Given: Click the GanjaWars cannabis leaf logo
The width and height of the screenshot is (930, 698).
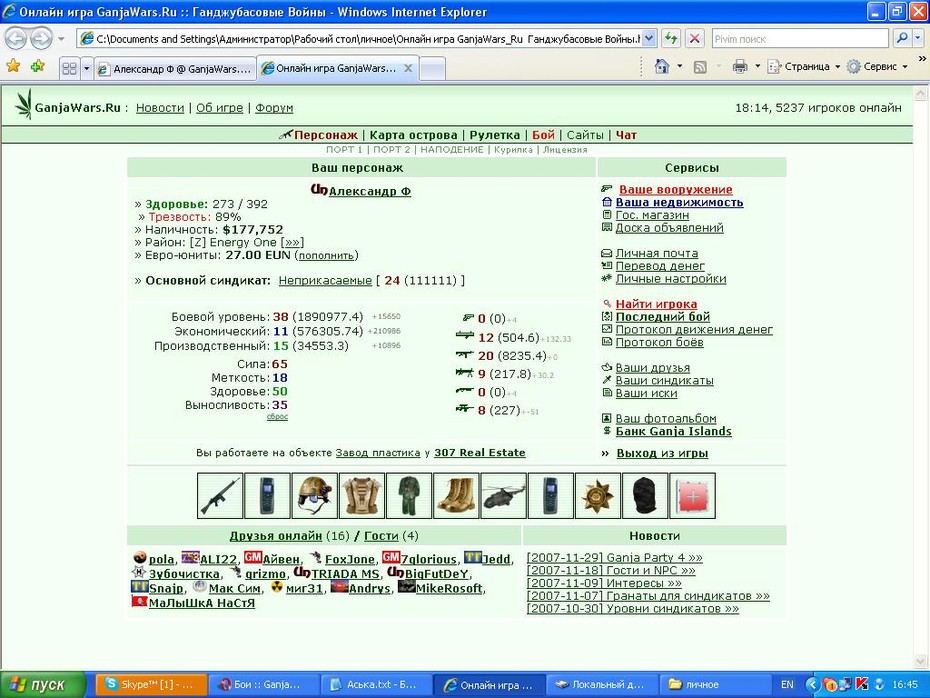Looking at the screenshot, I should tap(24, 104).
